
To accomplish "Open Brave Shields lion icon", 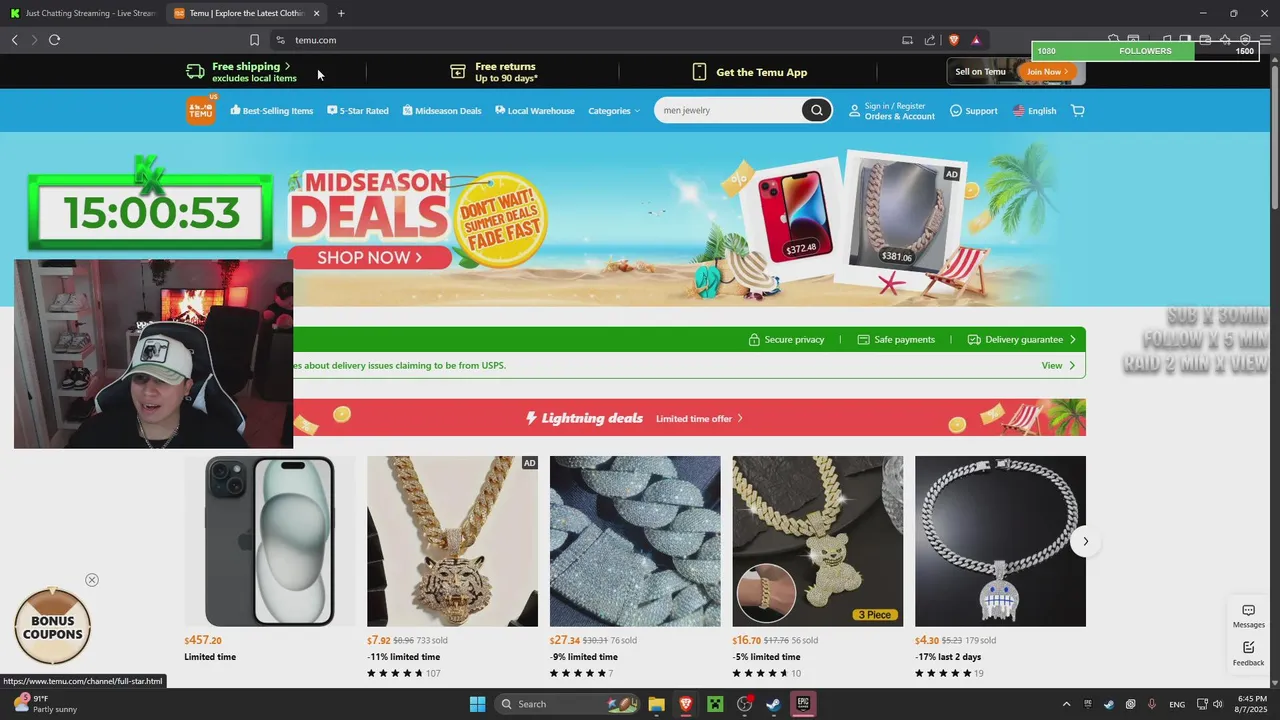I will click(x=953, y=40).
